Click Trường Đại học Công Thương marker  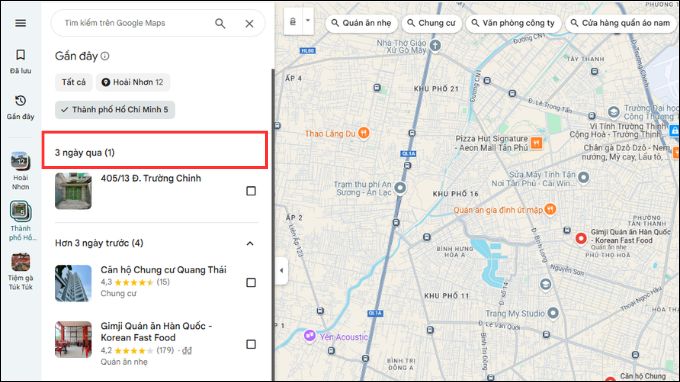613,112
